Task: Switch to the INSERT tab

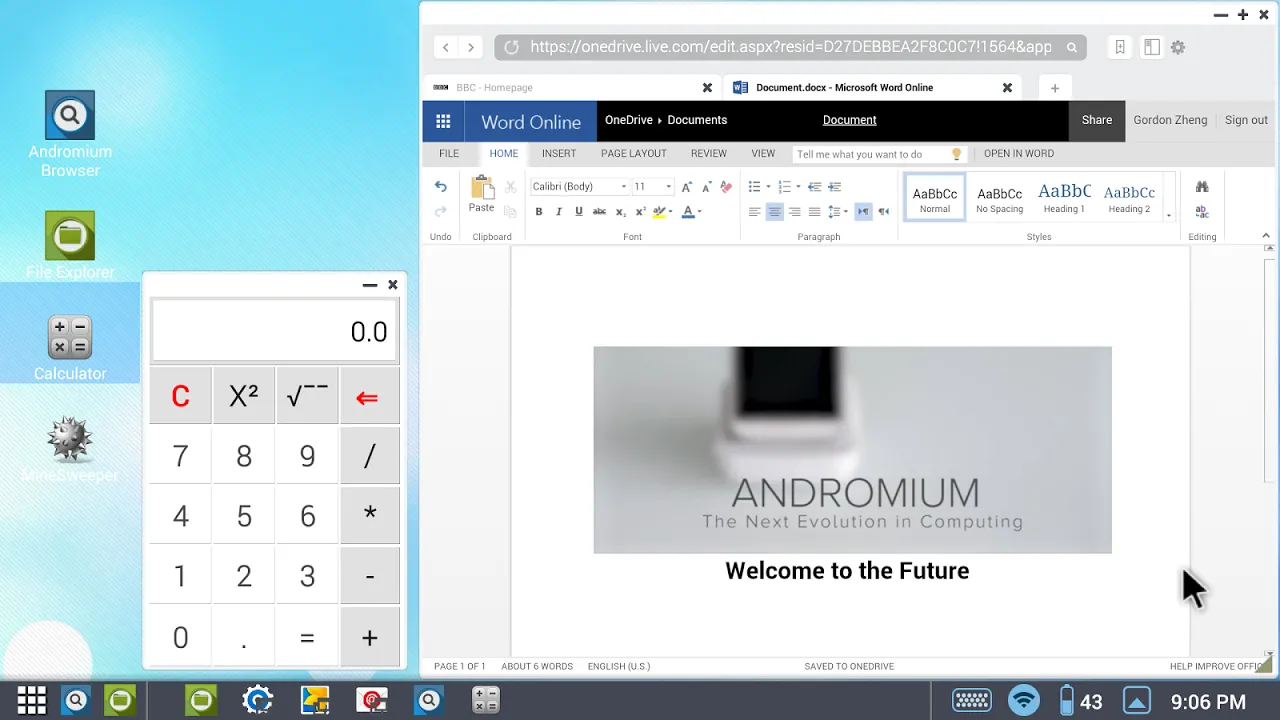Action: [559, 154]
